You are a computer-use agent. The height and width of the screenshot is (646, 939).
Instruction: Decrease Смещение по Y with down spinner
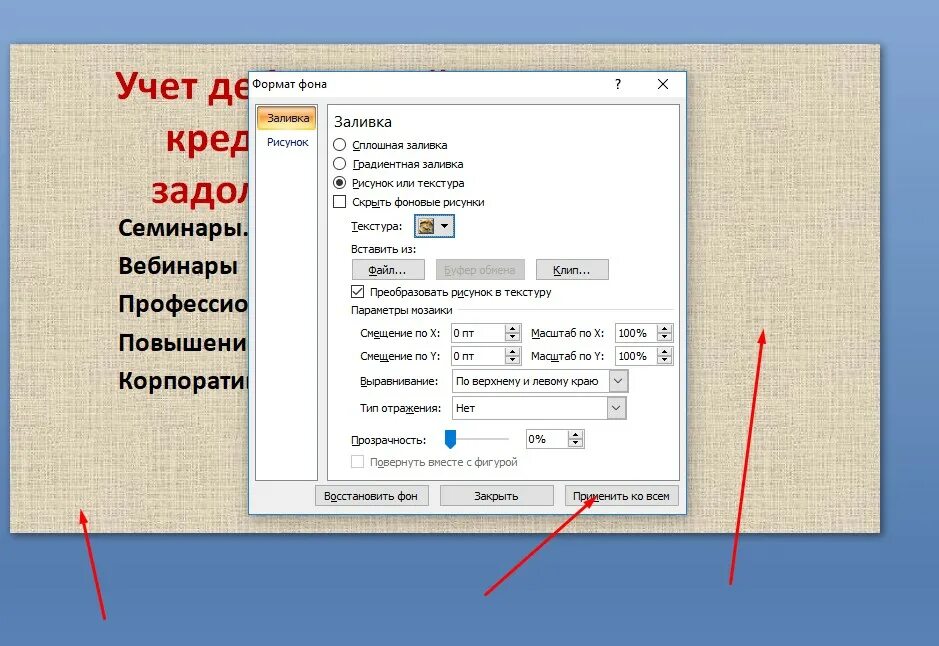pyautogui.click(x=512, y=360)
